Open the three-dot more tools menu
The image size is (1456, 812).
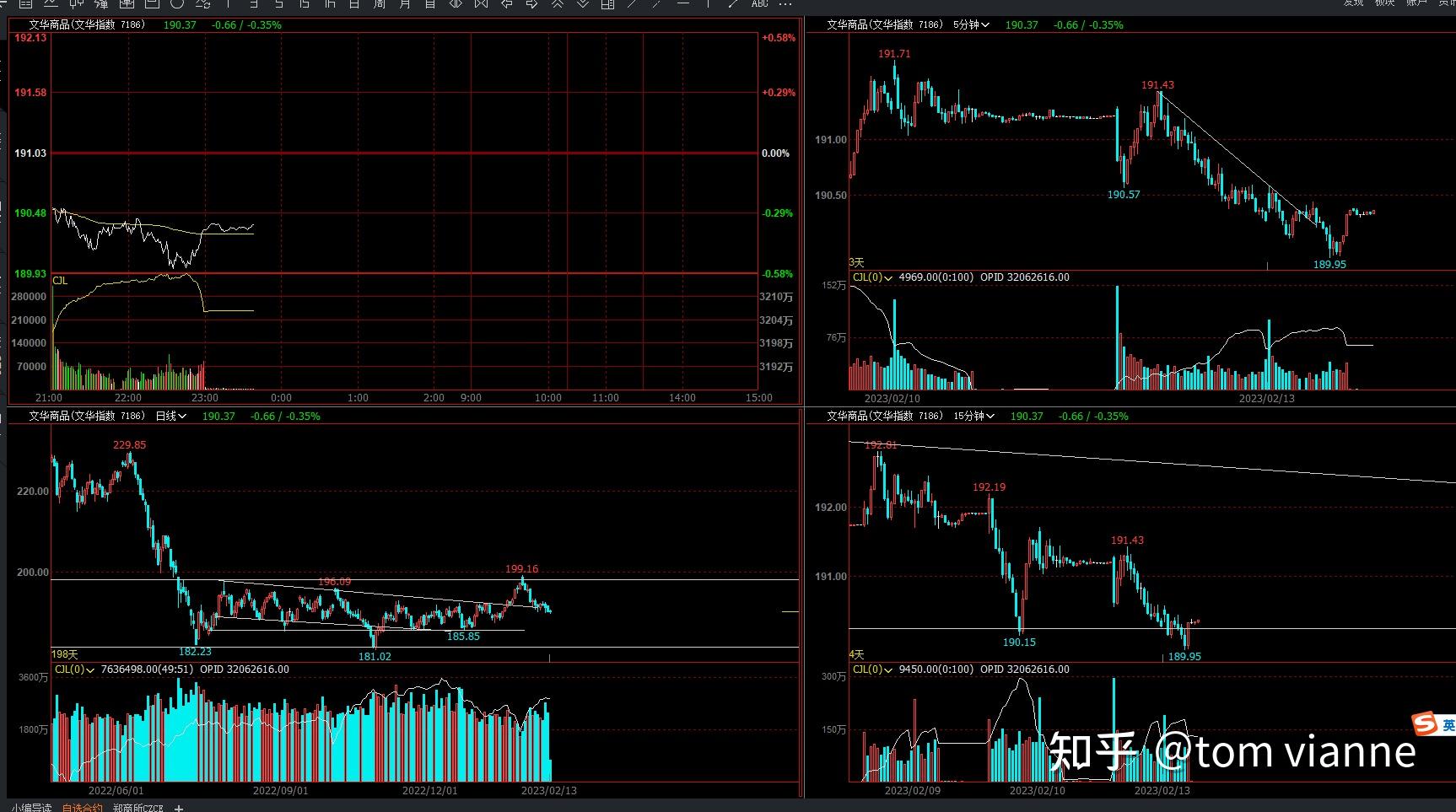point(785,3)
